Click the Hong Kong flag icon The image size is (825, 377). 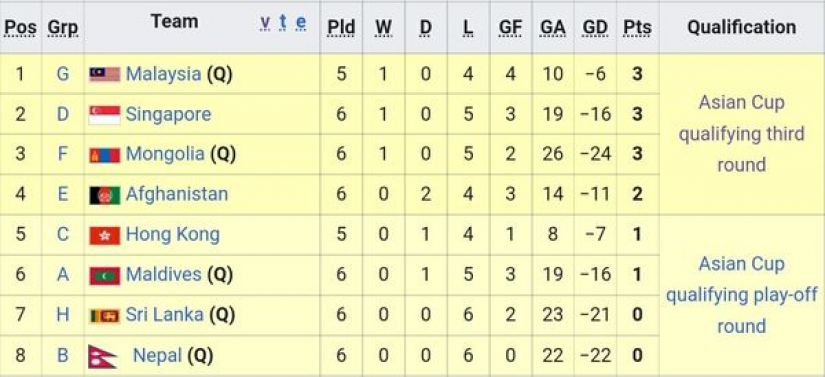(x=104, y=235)
